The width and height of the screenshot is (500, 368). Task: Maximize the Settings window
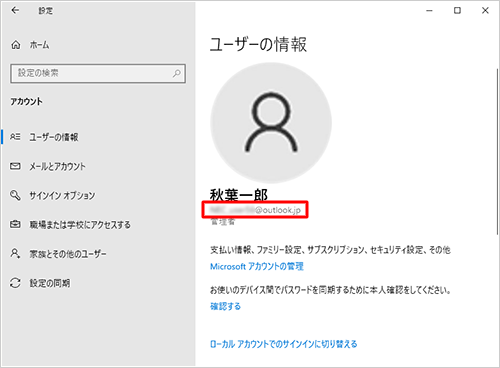coord(457,11)
